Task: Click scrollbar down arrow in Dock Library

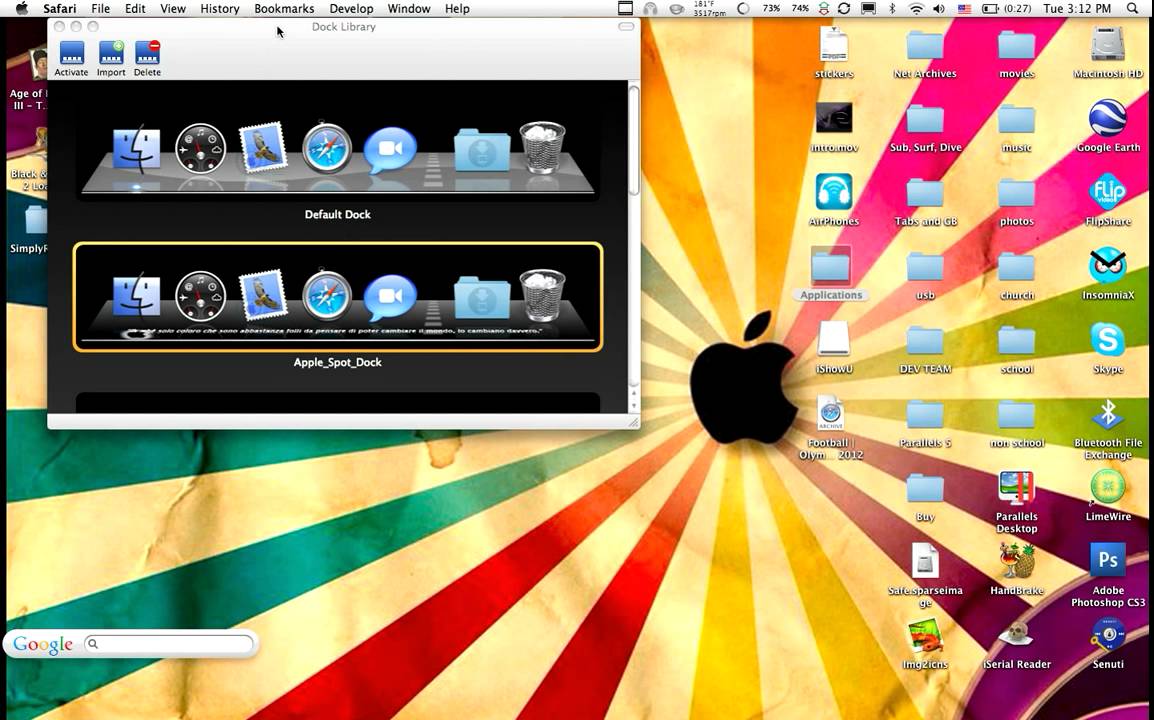Action: [634, 406]
